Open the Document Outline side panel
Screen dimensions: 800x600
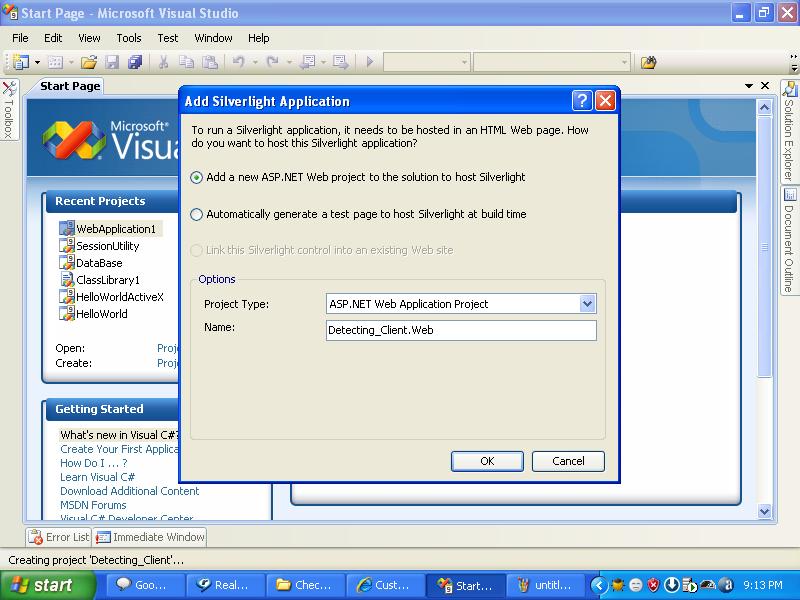(x=789, y=241)
